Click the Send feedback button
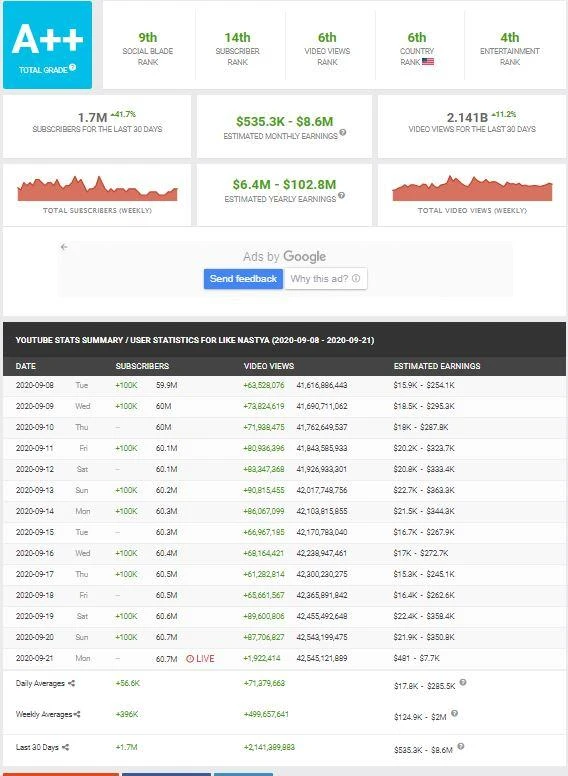 point(243,279)
